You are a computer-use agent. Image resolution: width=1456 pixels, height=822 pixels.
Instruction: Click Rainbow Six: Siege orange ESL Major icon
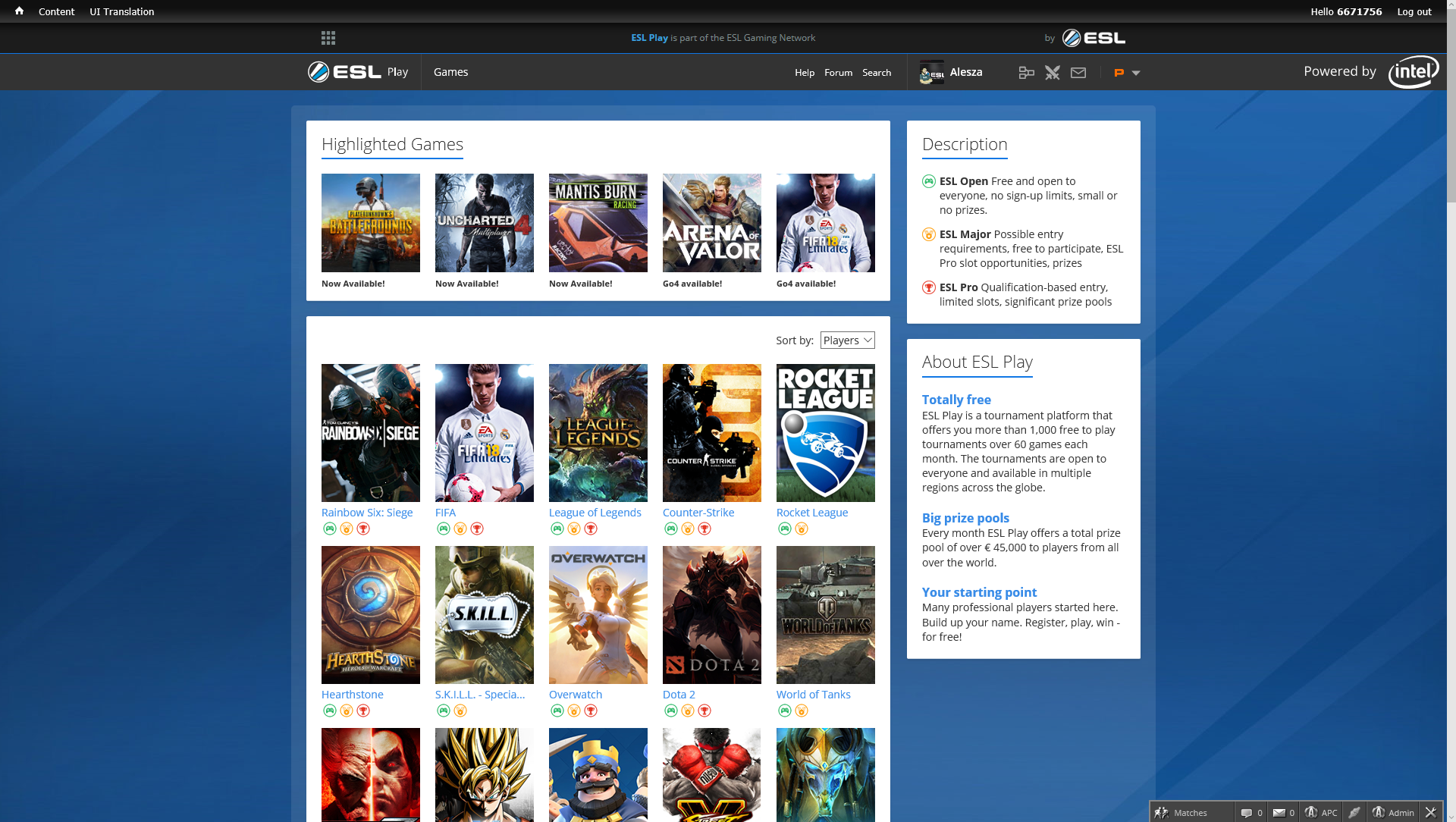pos(347,529)
